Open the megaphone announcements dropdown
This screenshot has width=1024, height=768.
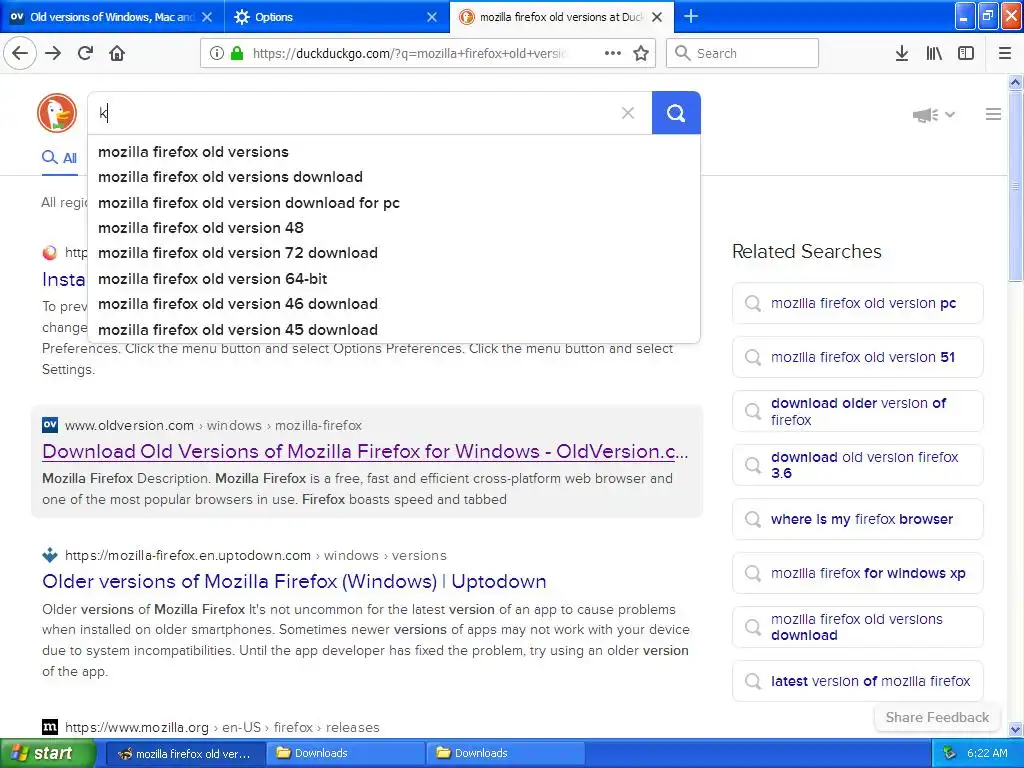click(x=934, y=115)
